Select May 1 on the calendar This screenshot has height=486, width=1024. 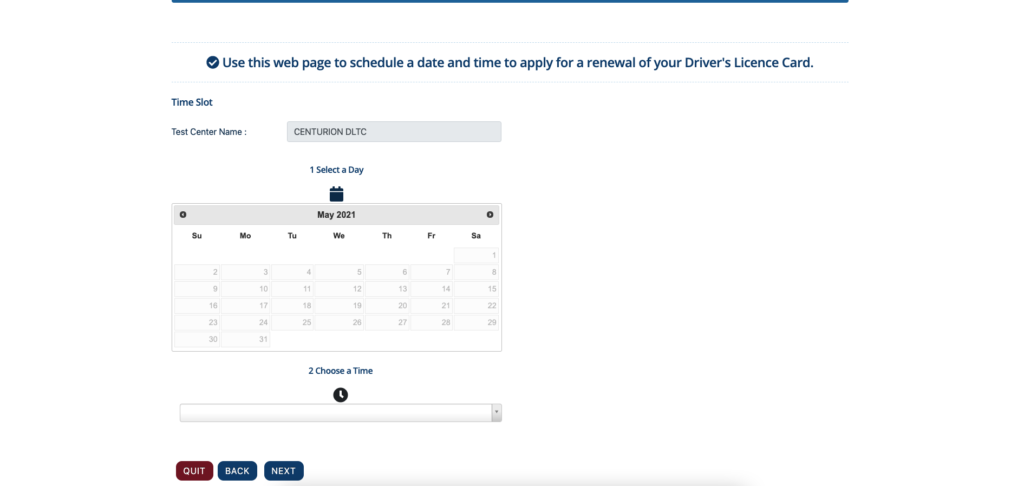pyautogui.click(x=476, y=255)
